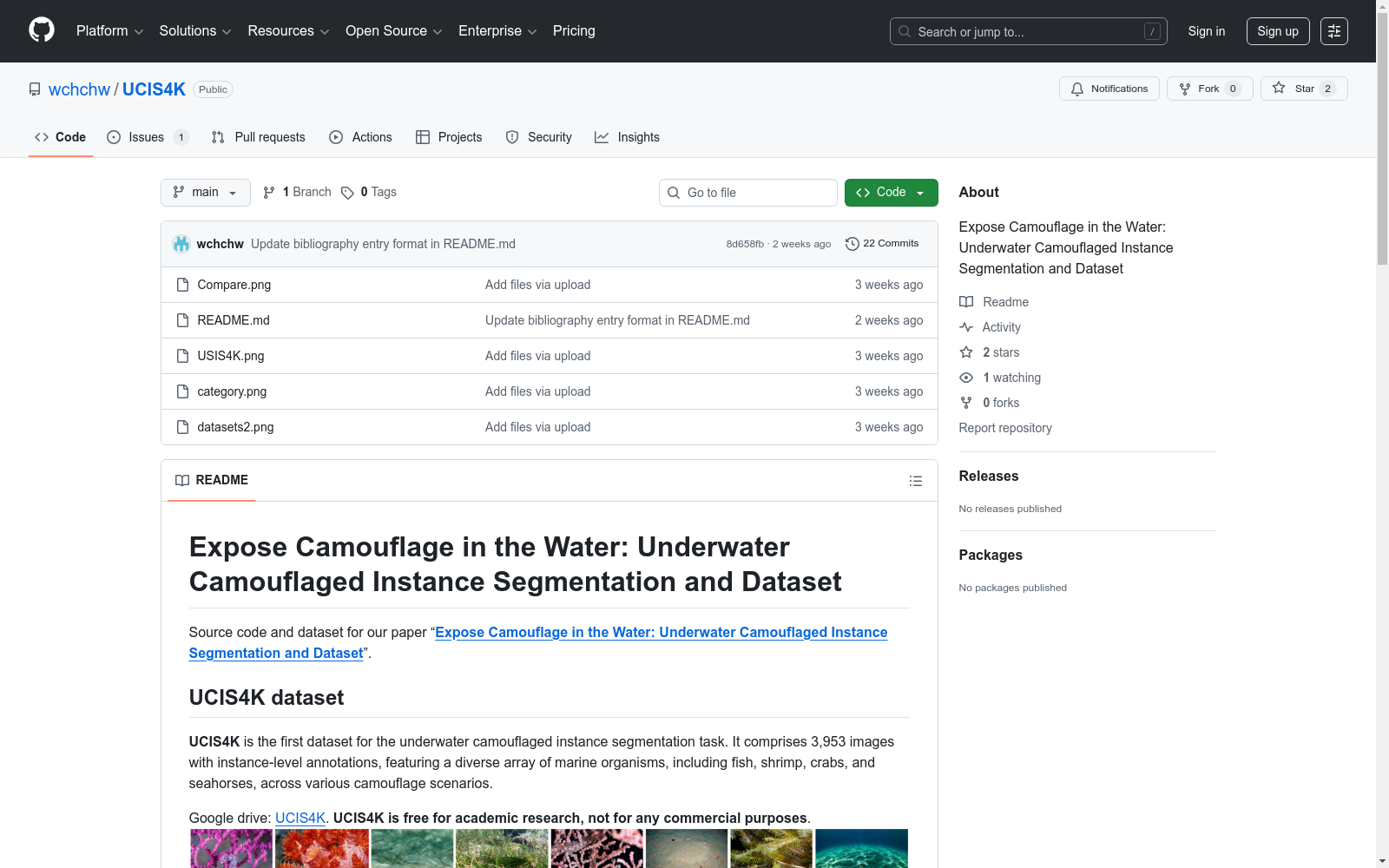Click the Issues tab circle icon
1389x868 pixels.
(114, 137)
